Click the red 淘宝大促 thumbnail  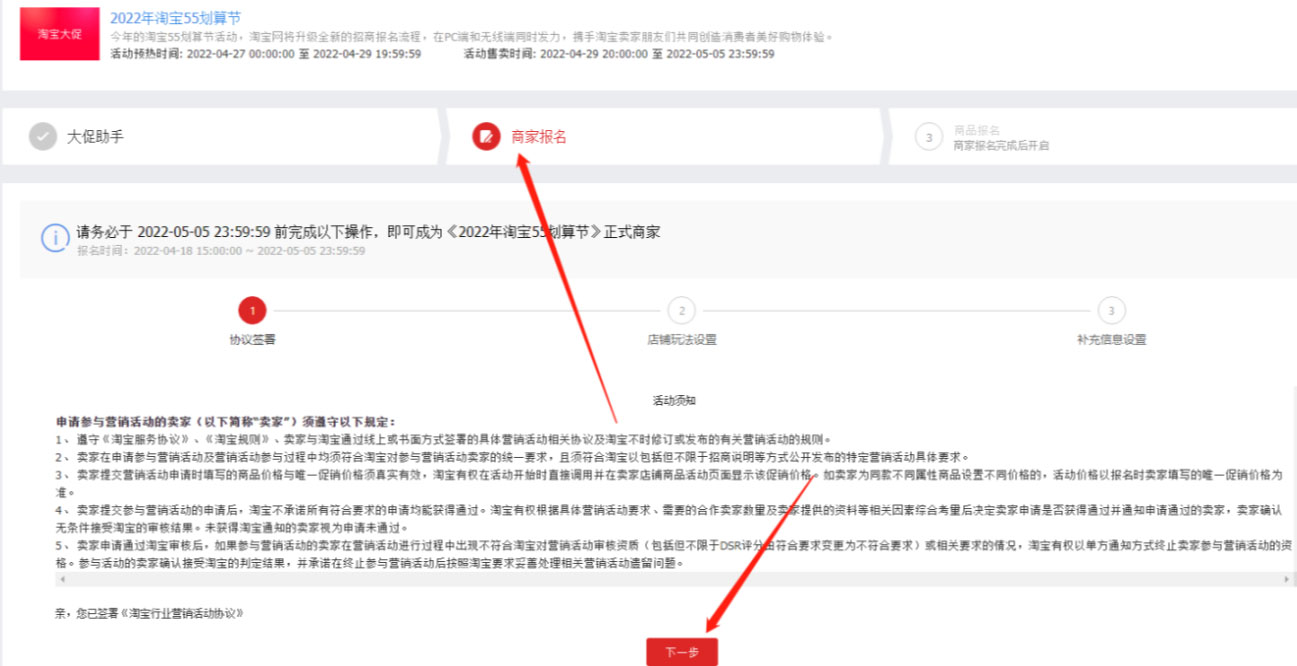tap(60, 34)
